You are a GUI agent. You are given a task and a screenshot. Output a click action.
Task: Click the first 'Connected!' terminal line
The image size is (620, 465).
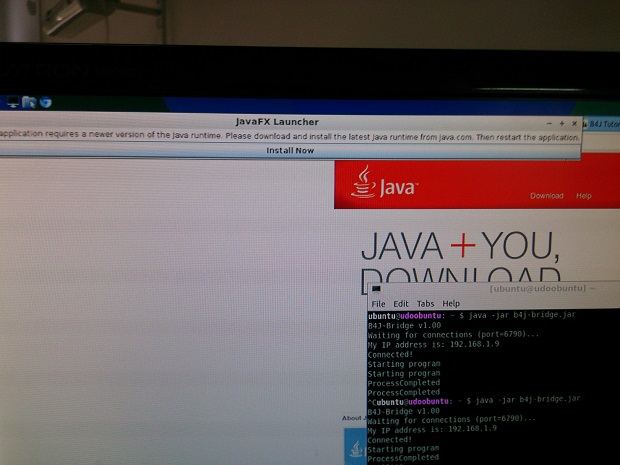pos(390,354)
